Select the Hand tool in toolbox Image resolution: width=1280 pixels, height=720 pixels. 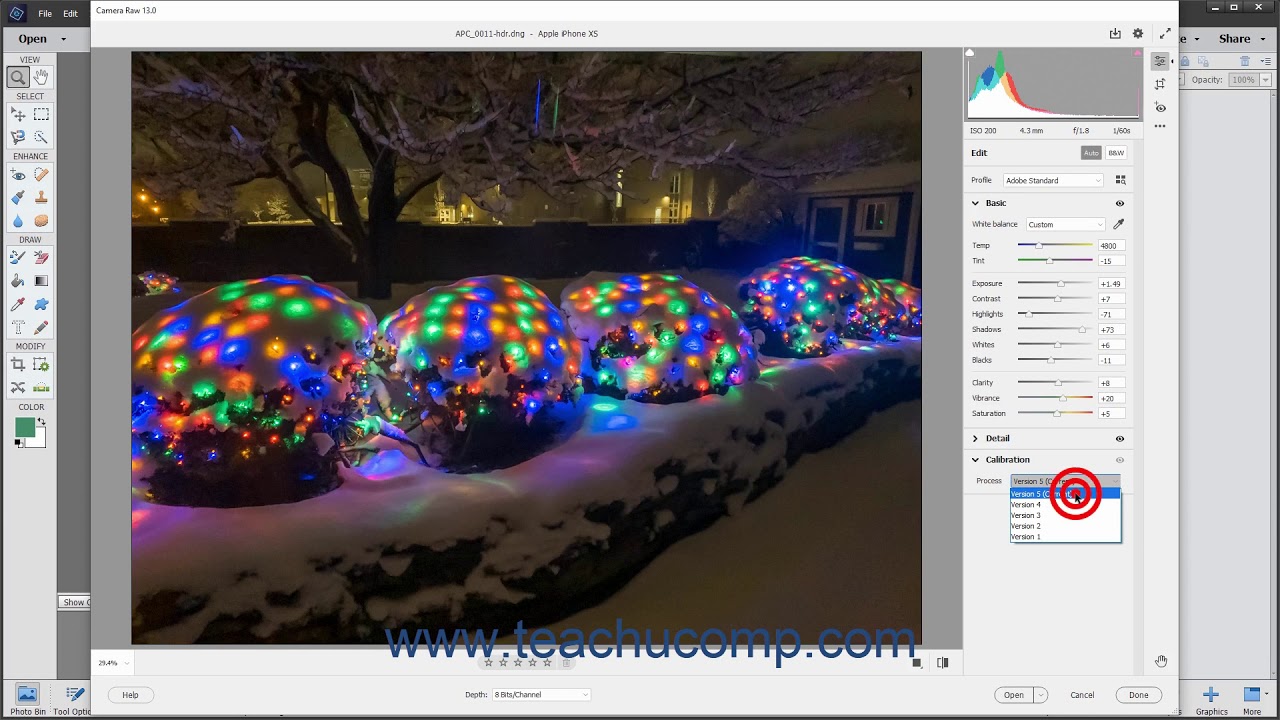(x=41, y=77)
